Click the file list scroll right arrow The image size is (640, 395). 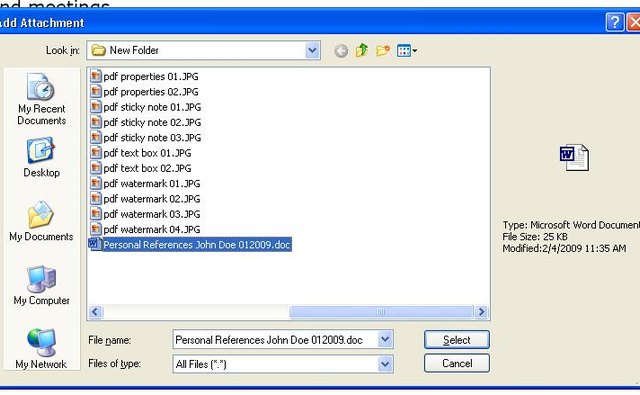pos(481,312)
